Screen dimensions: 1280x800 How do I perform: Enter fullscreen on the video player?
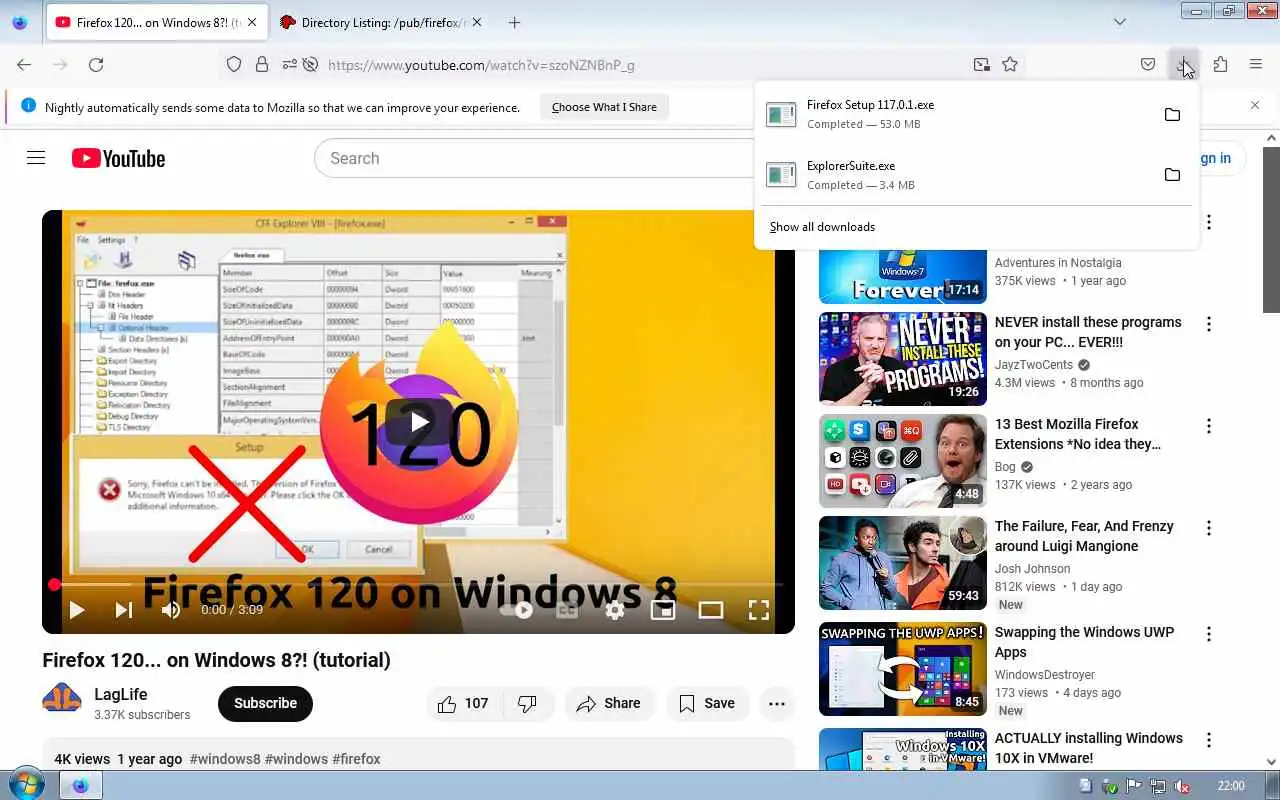pyautogui.click(x=759, y=609)
